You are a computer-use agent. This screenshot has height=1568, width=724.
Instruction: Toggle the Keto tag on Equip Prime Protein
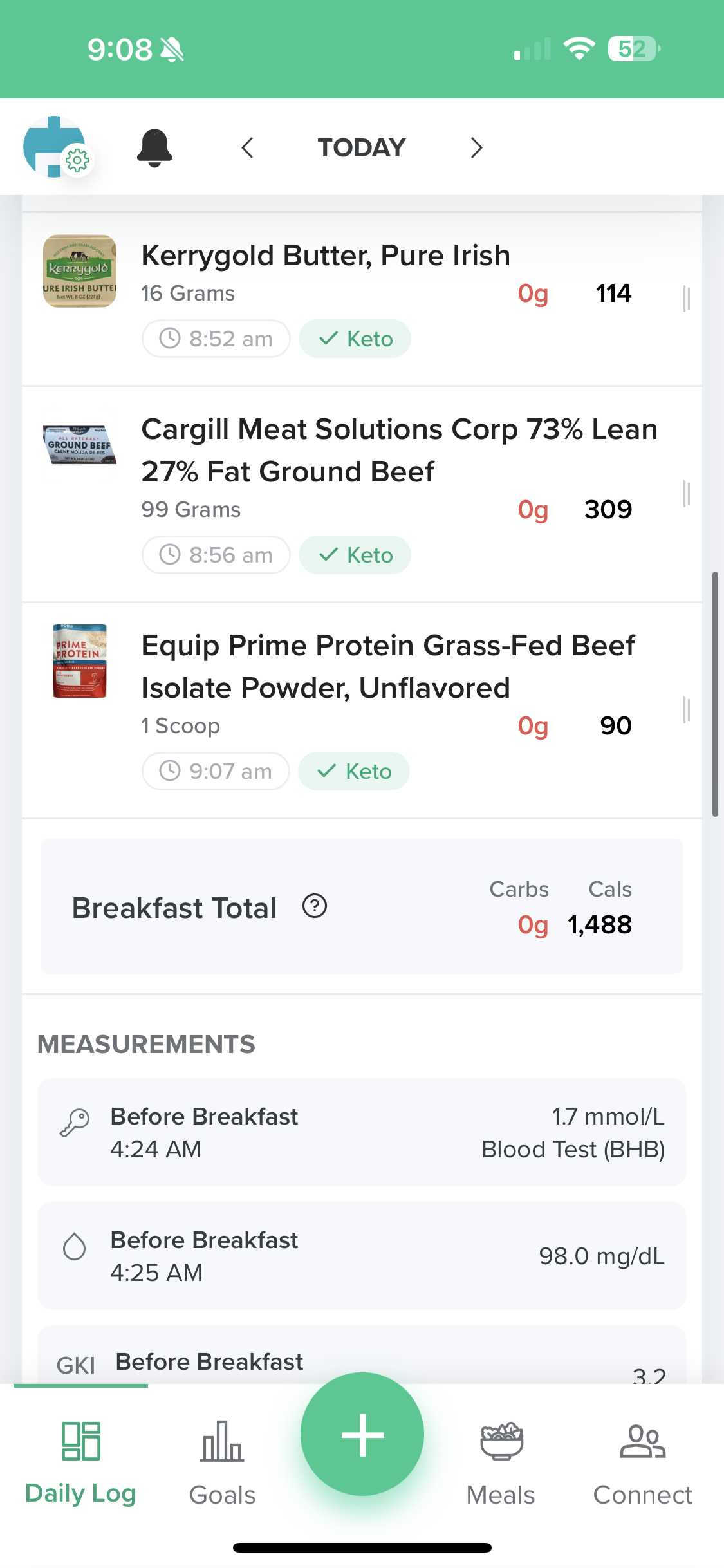[x=354, y=771]
